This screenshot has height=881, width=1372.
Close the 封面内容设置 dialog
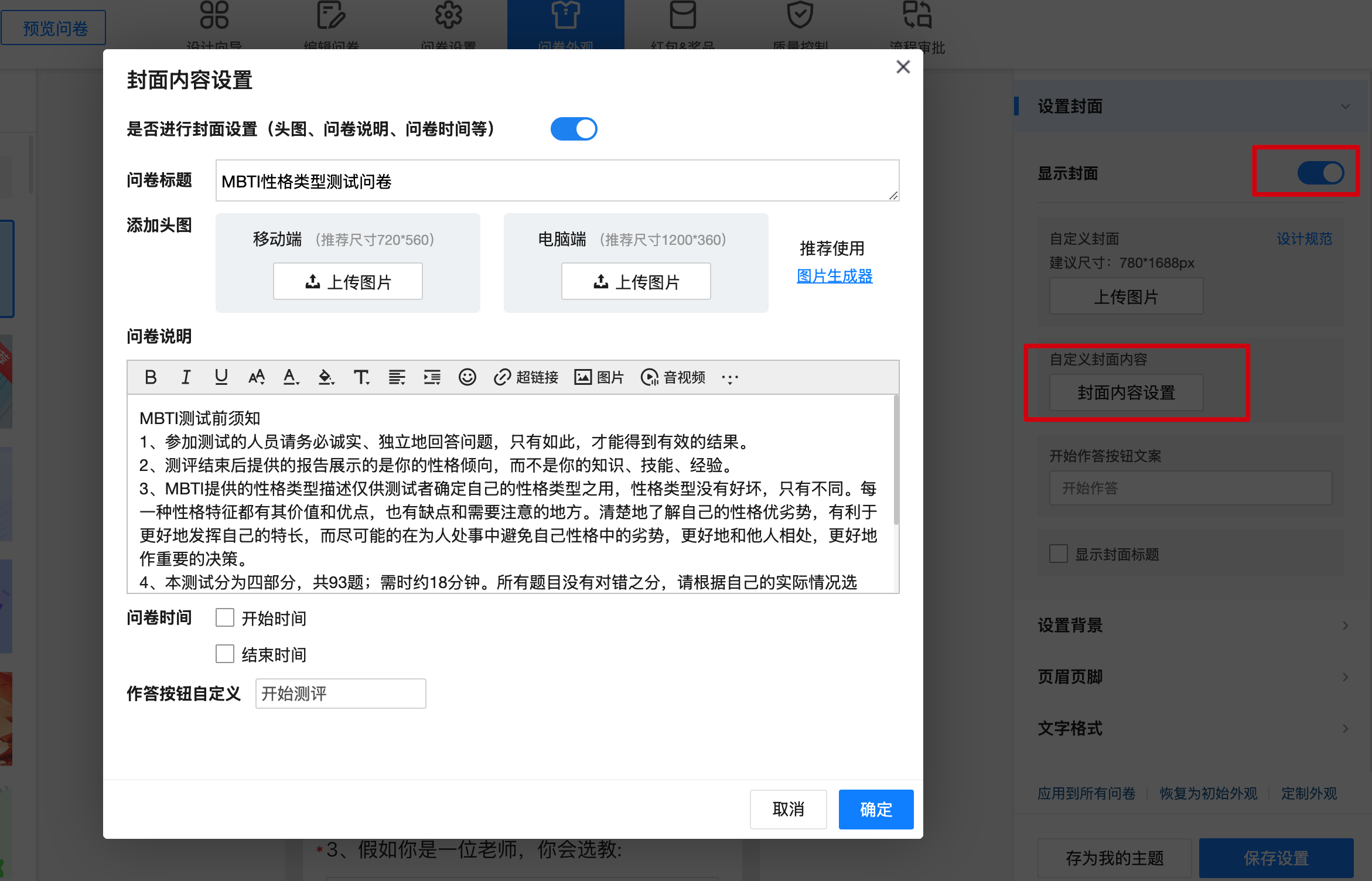[903, 67]
